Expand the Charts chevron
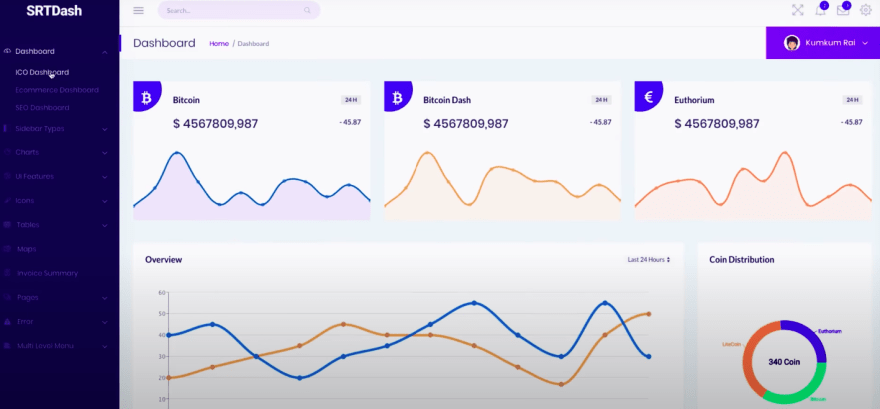 [105, 153]
